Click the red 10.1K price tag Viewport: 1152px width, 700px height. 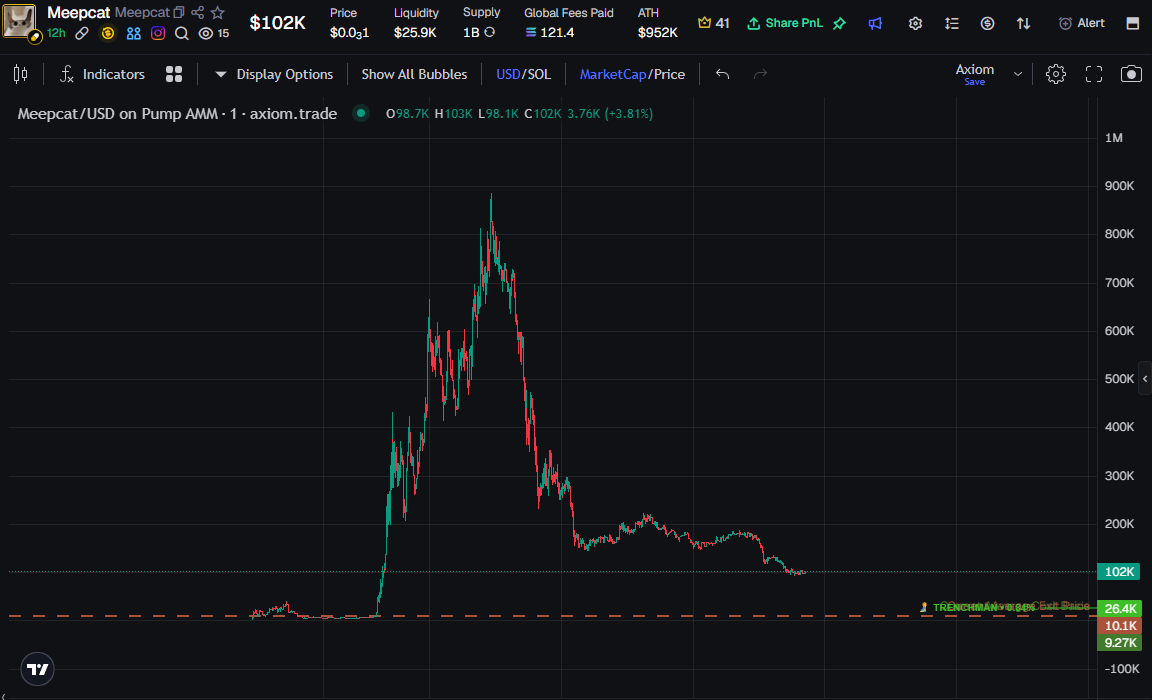point(1119,626)
